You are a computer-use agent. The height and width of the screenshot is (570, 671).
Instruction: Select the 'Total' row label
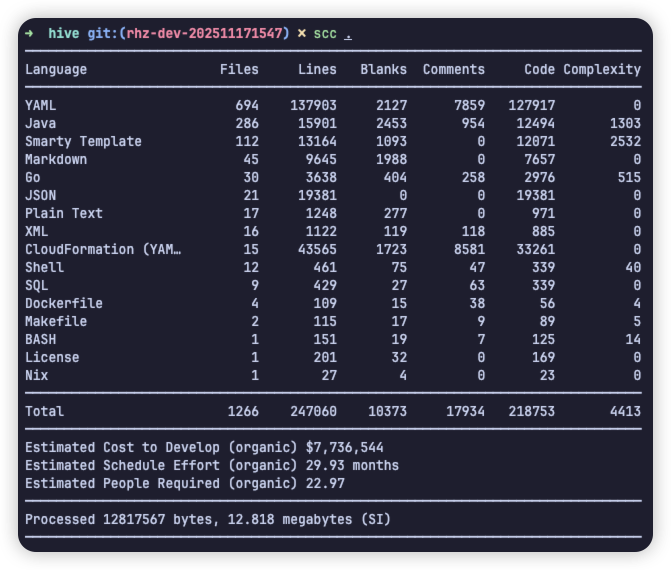(x=45, y=411)
